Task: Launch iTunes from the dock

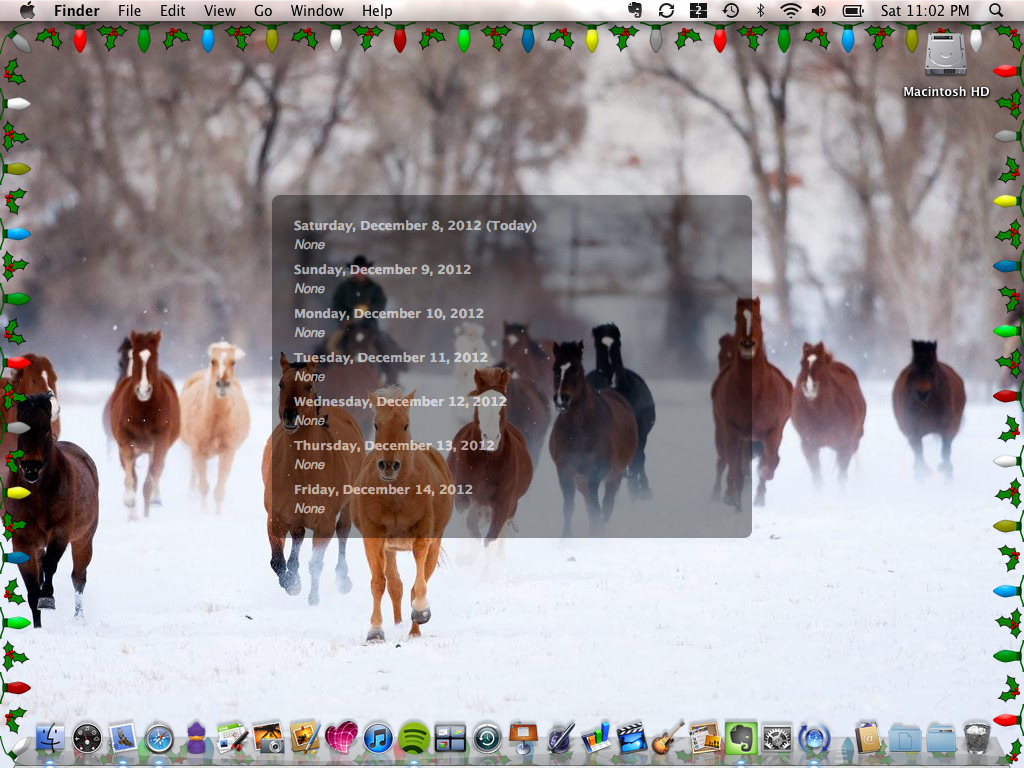Action: [377, 739]
